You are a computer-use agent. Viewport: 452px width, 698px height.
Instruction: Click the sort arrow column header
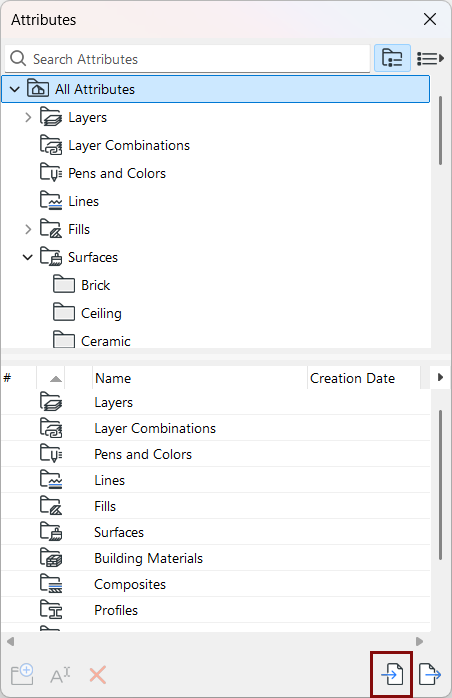(x=51, y=378)
